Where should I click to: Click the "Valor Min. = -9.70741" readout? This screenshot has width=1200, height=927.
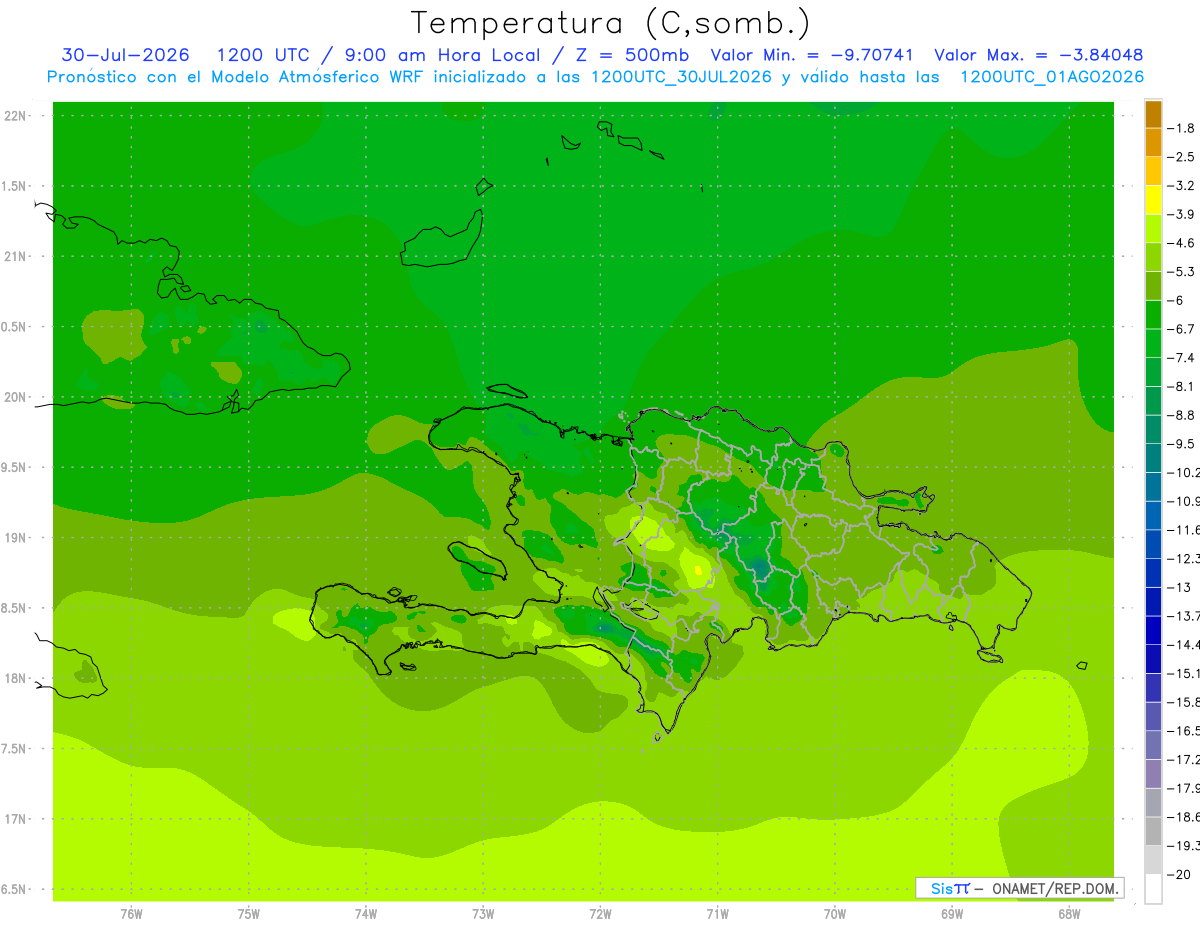pyautogui.click(x=812, y=56)
